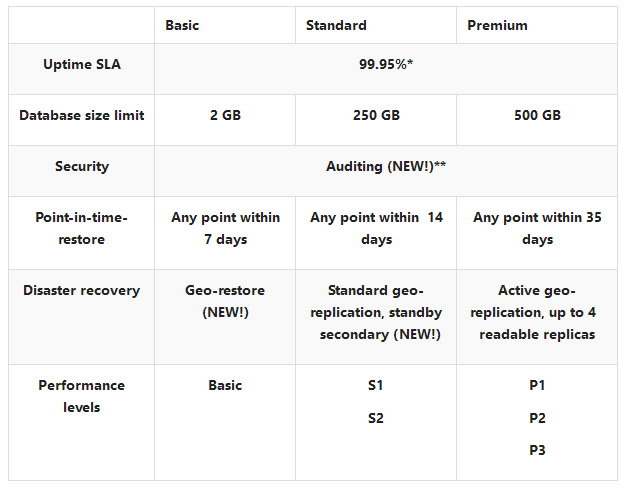Screen dimensions: 637x489
Task: Click the 500 GB size cell
Action: coord(537,115)
